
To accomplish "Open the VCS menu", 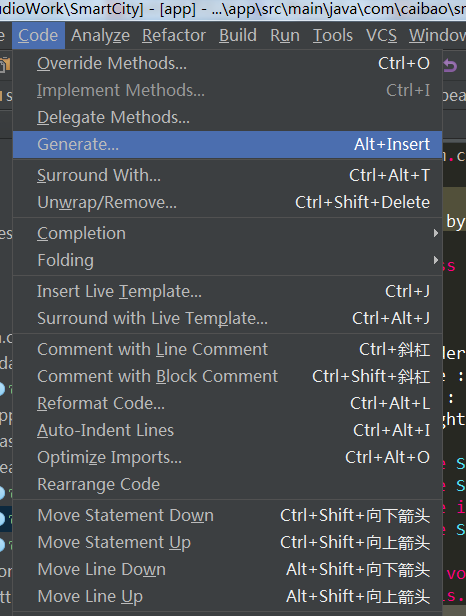I will pyautogui.click(x=381, y=35).
